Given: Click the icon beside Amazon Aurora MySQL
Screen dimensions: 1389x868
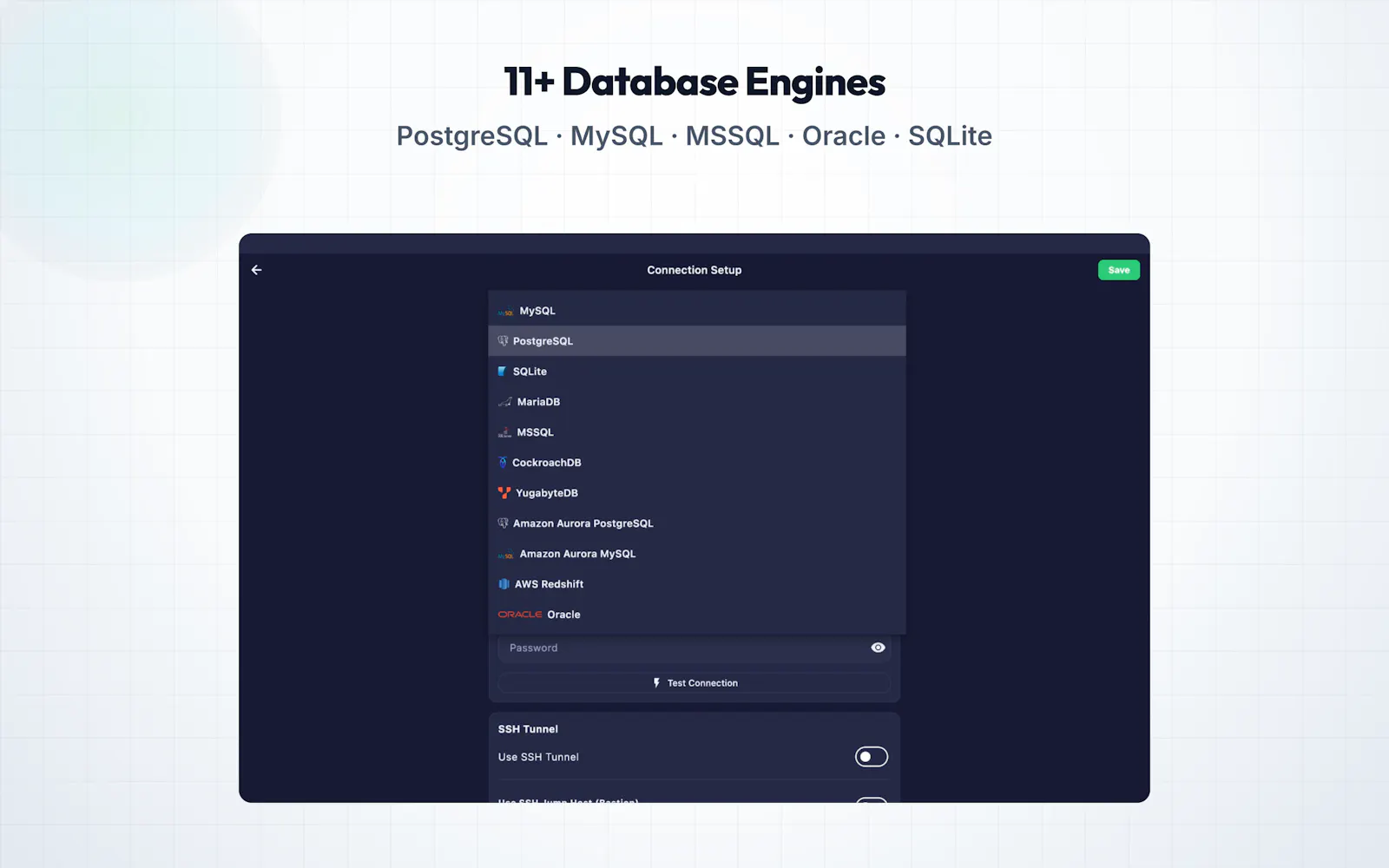Looking at the screenshot, I should [x=505, y=555].
